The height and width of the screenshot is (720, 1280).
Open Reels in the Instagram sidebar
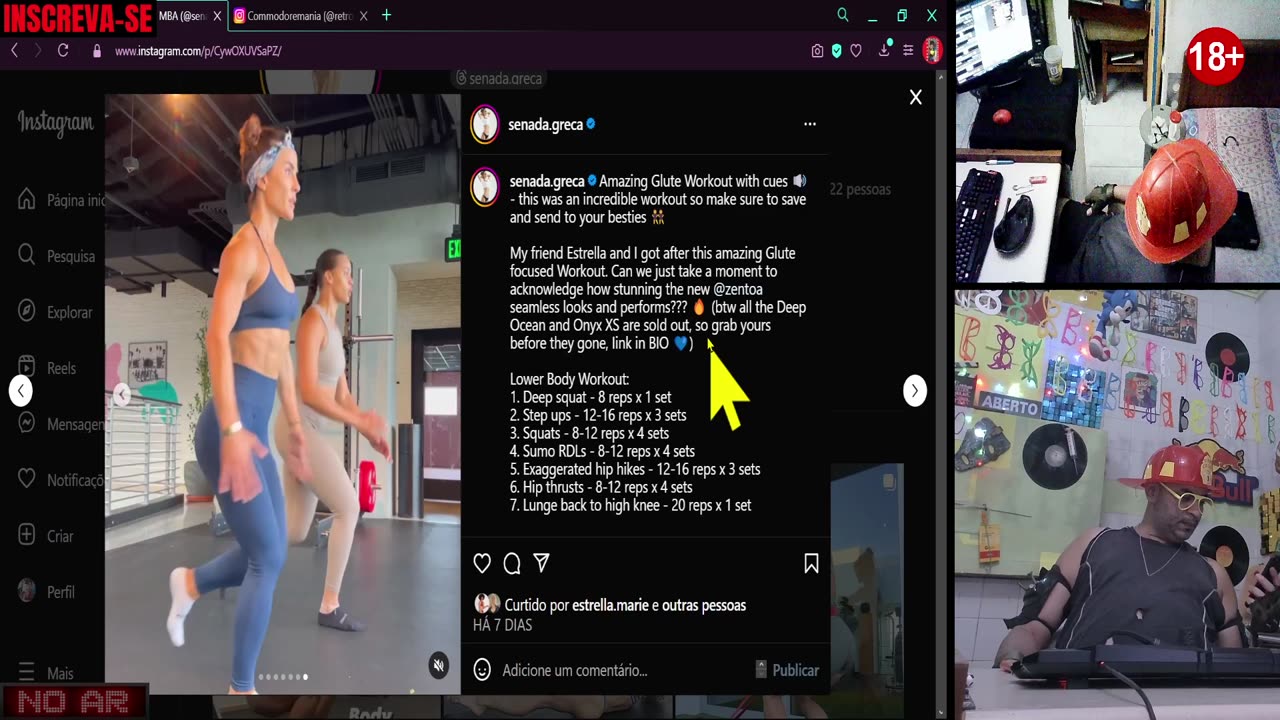[47, 368]
